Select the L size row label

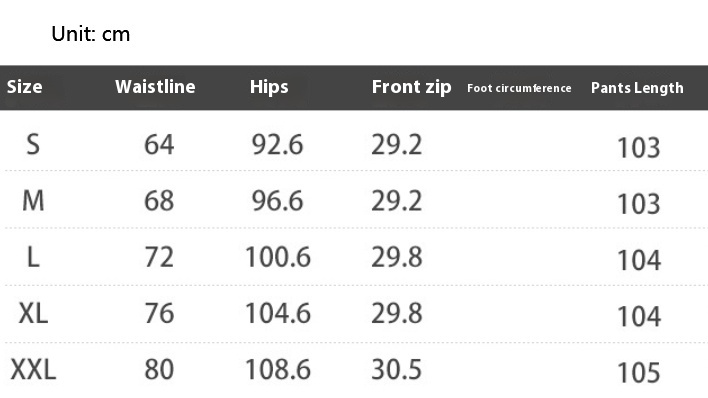pyautogui.click(x=33, y=257)
